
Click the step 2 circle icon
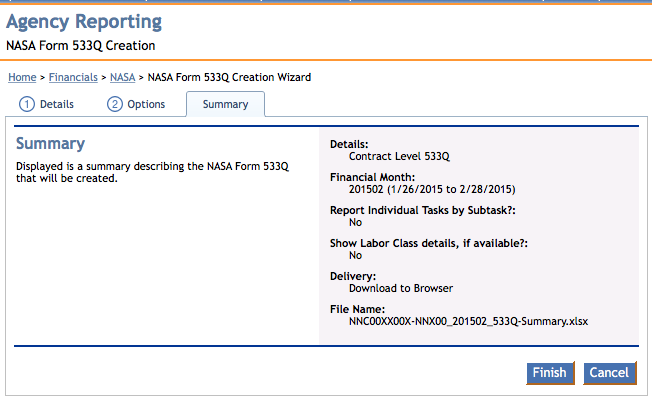point(115,104)
